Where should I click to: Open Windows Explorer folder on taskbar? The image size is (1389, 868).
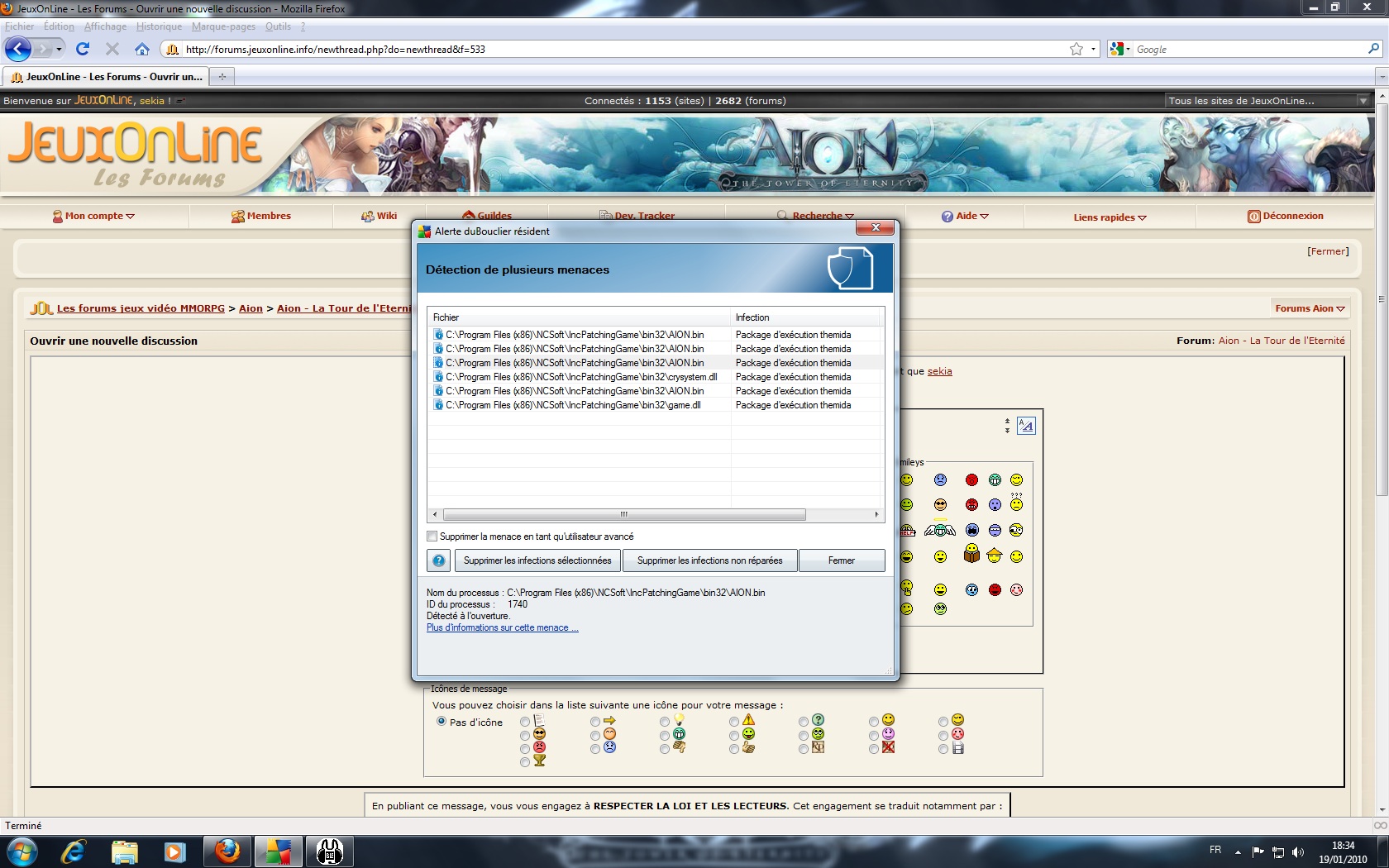point(124,851)
